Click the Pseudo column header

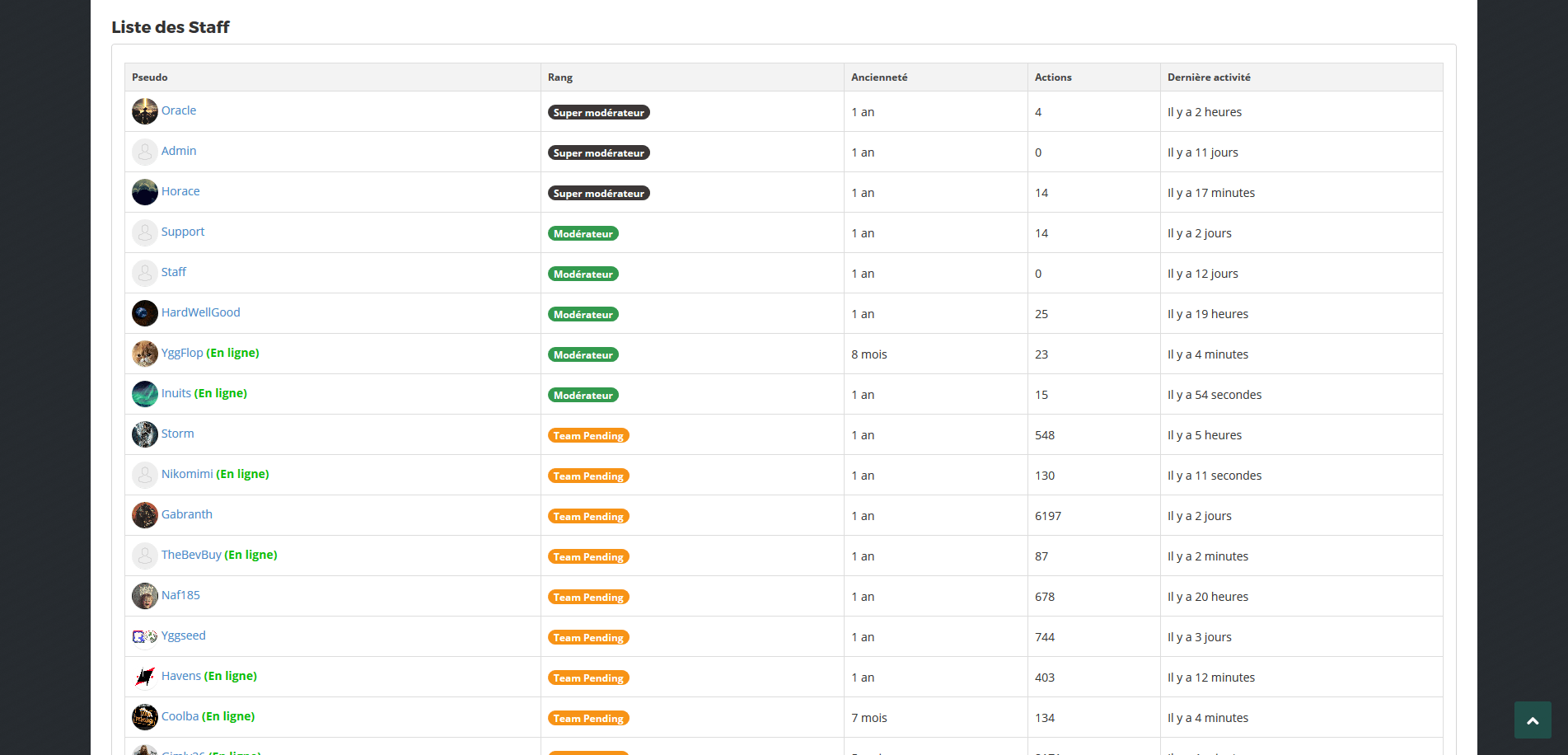150,77
